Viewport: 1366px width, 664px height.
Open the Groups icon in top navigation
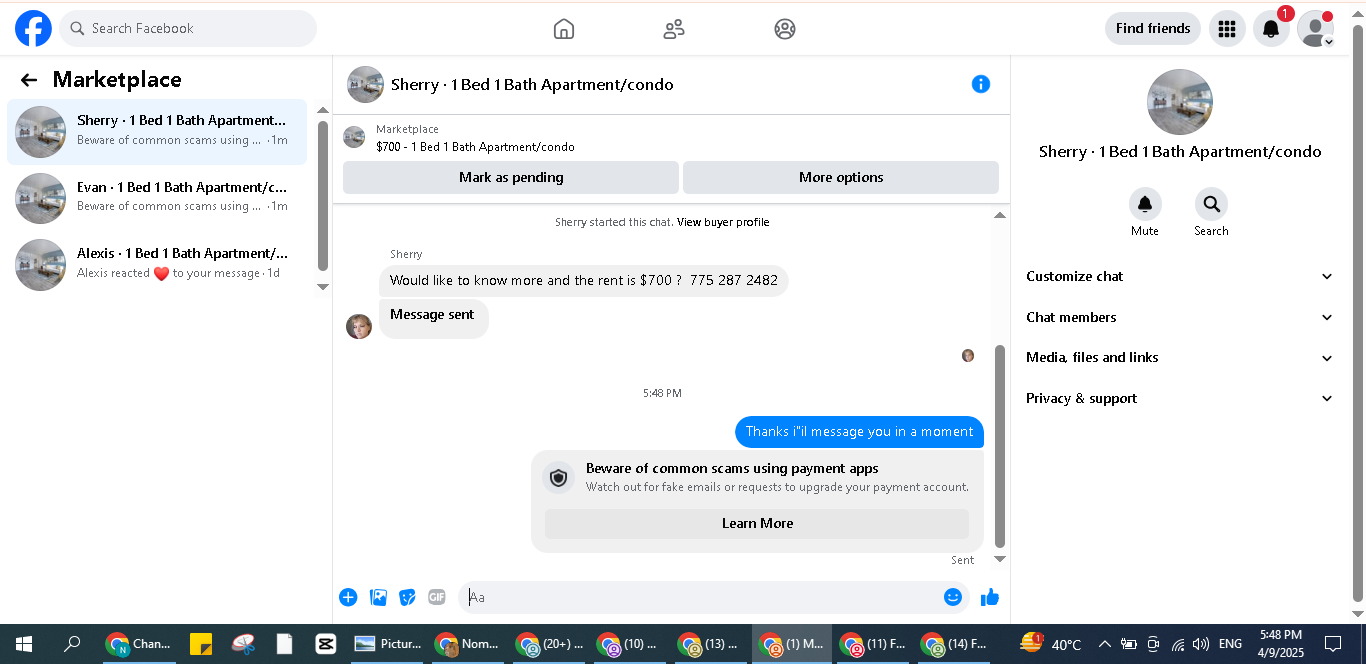coord(785,29)
